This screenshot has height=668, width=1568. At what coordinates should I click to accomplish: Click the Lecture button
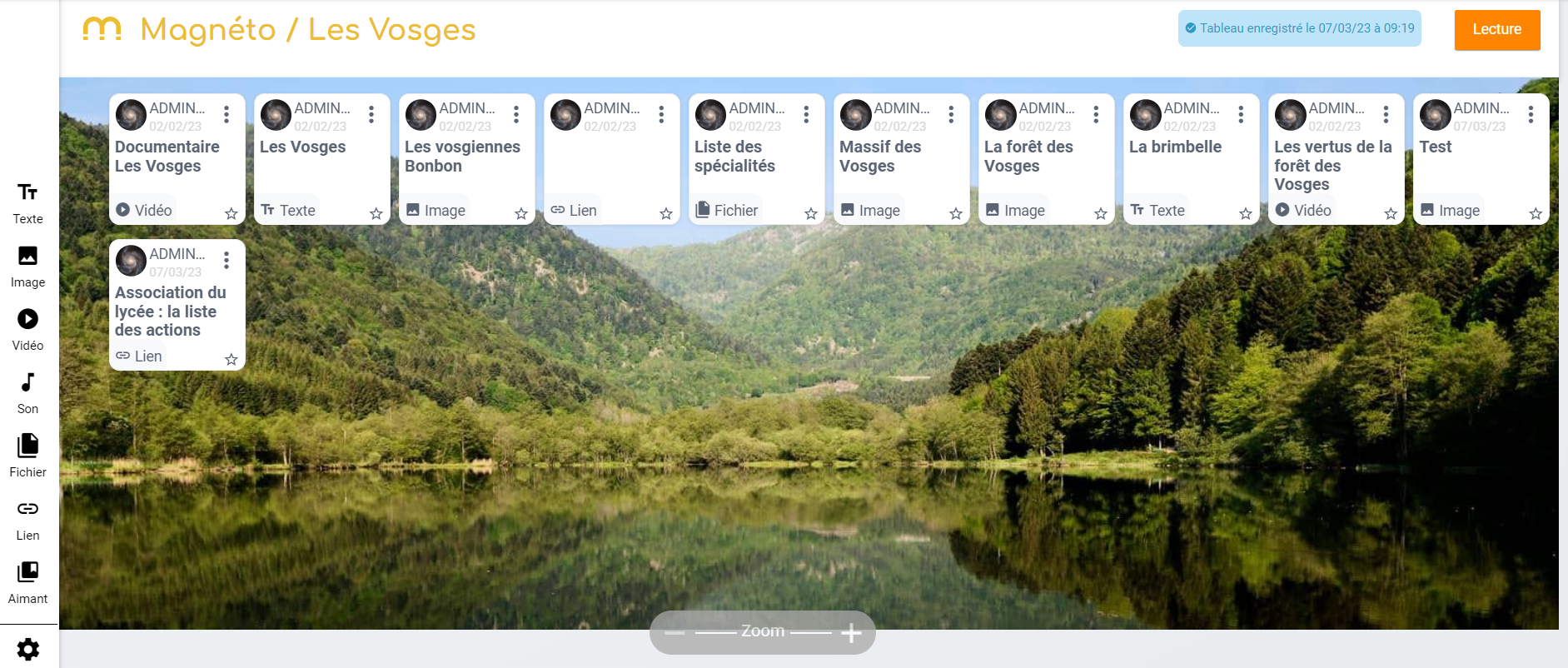[1496, 29]
